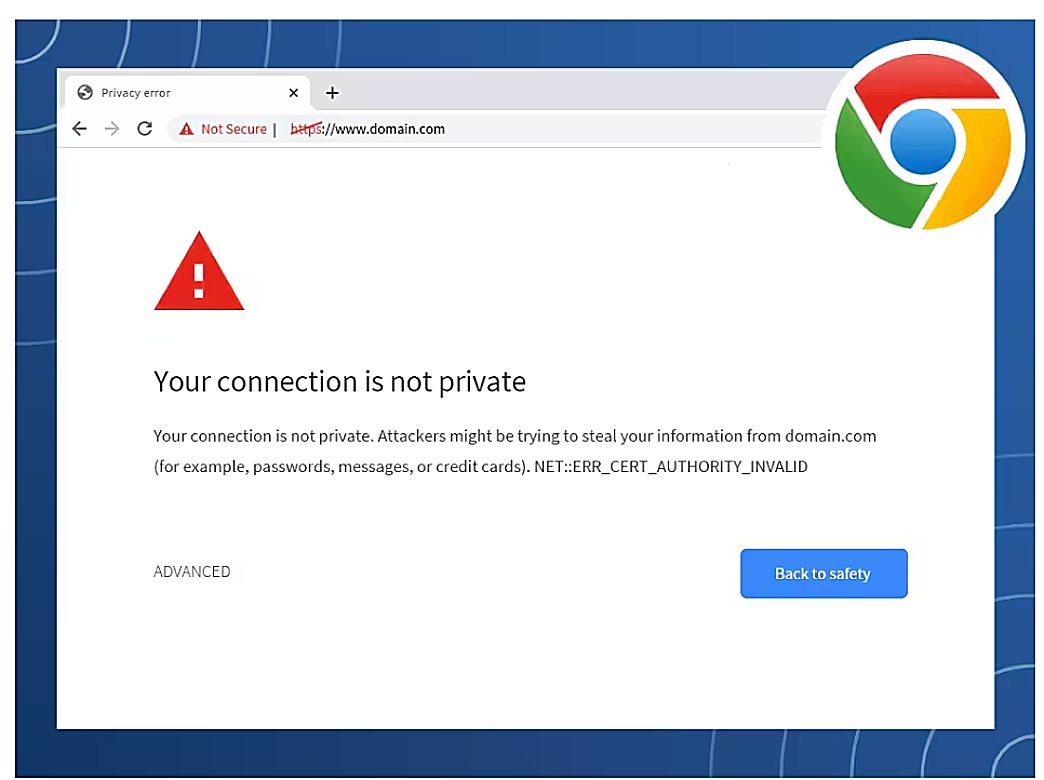The width and height of the screenshot is (1044, 780).
Task: Click domain.com in the warning paragraph
Action: [x=830, y=436]
